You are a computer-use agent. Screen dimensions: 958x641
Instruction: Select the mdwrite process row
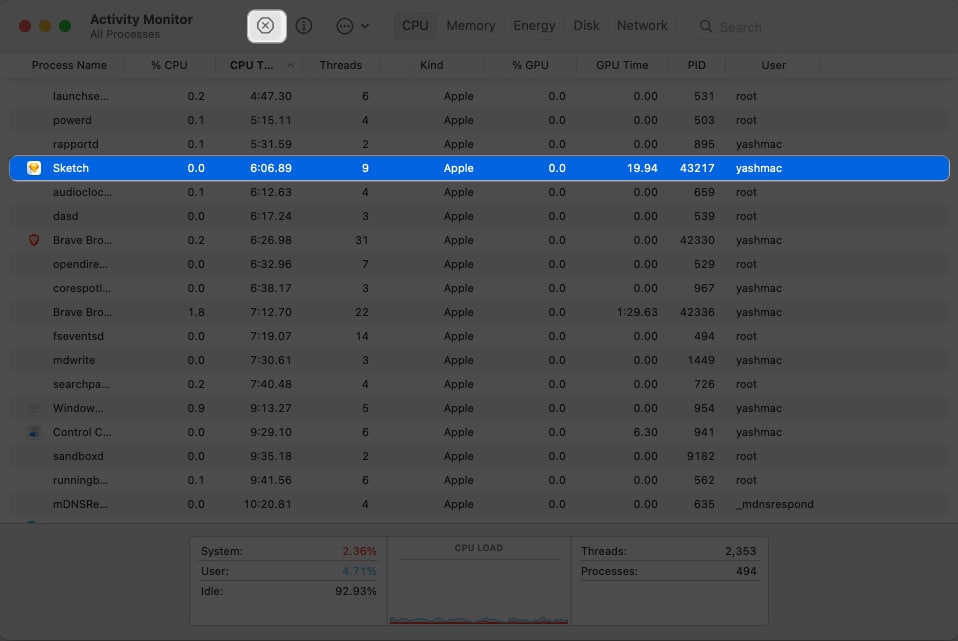479,361
